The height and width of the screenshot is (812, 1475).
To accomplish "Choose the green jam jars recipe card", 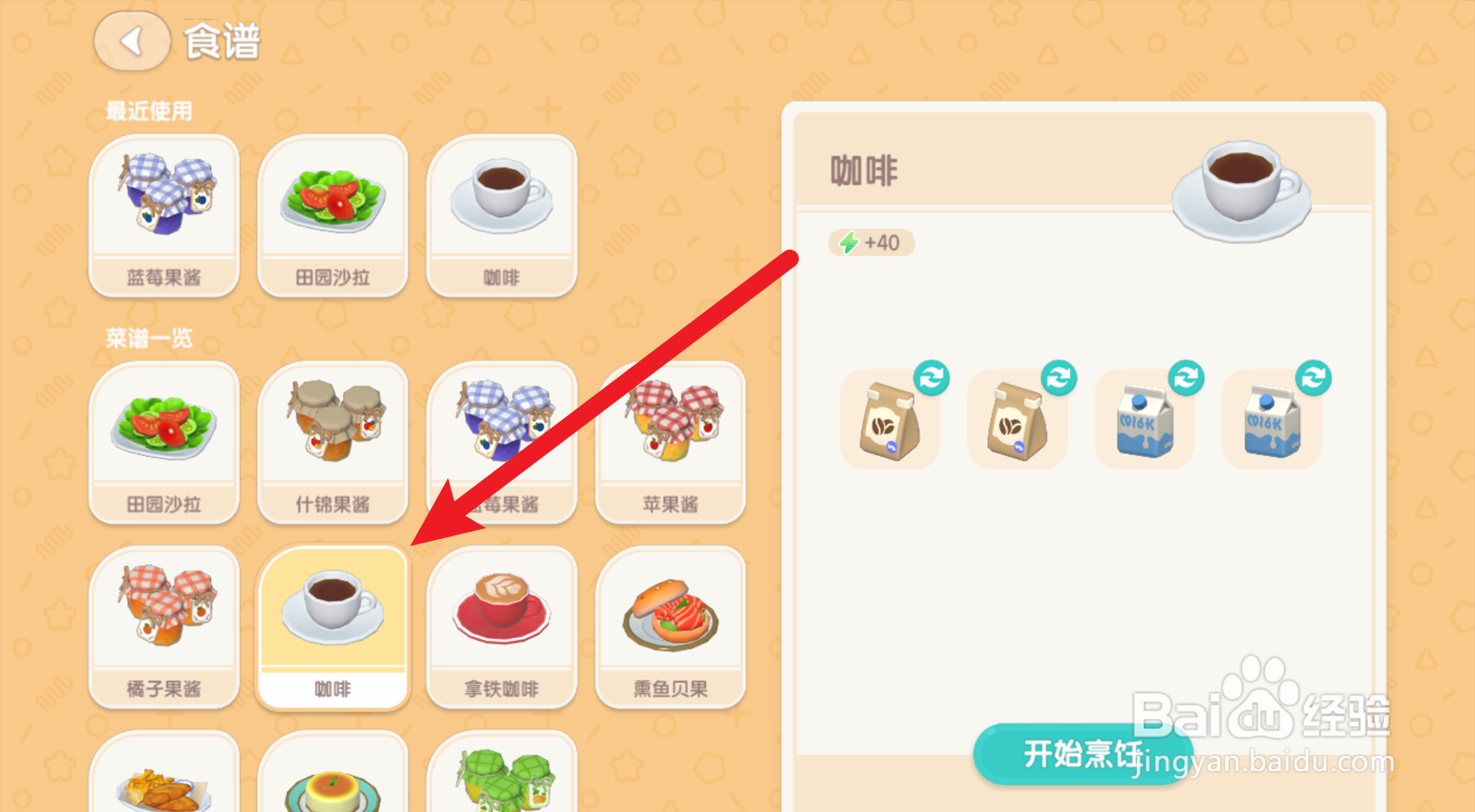I will 501,772.
